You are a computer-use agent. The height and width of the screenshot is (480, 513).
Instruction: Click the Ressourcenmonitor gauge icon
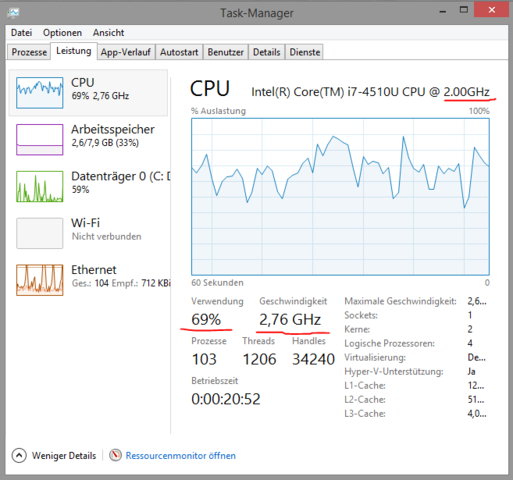click(115, 455)
